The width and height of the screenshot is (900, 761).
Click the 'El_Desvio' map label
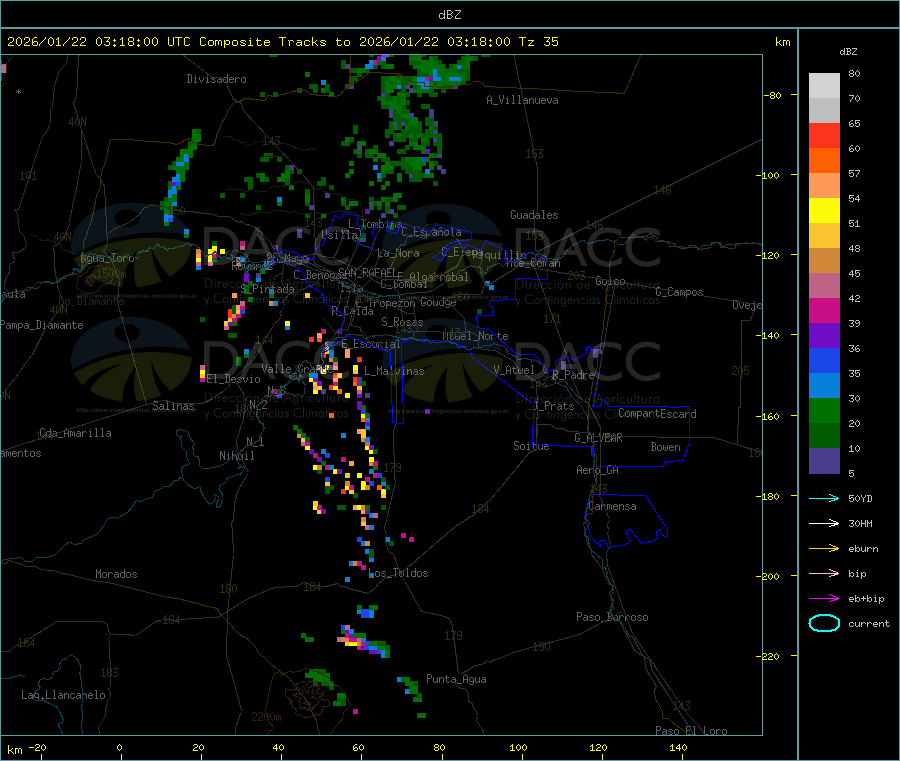click(234, 379)
